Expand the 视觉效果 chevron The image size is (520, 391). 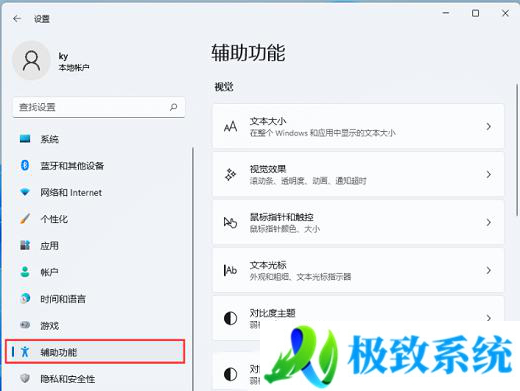488,174
